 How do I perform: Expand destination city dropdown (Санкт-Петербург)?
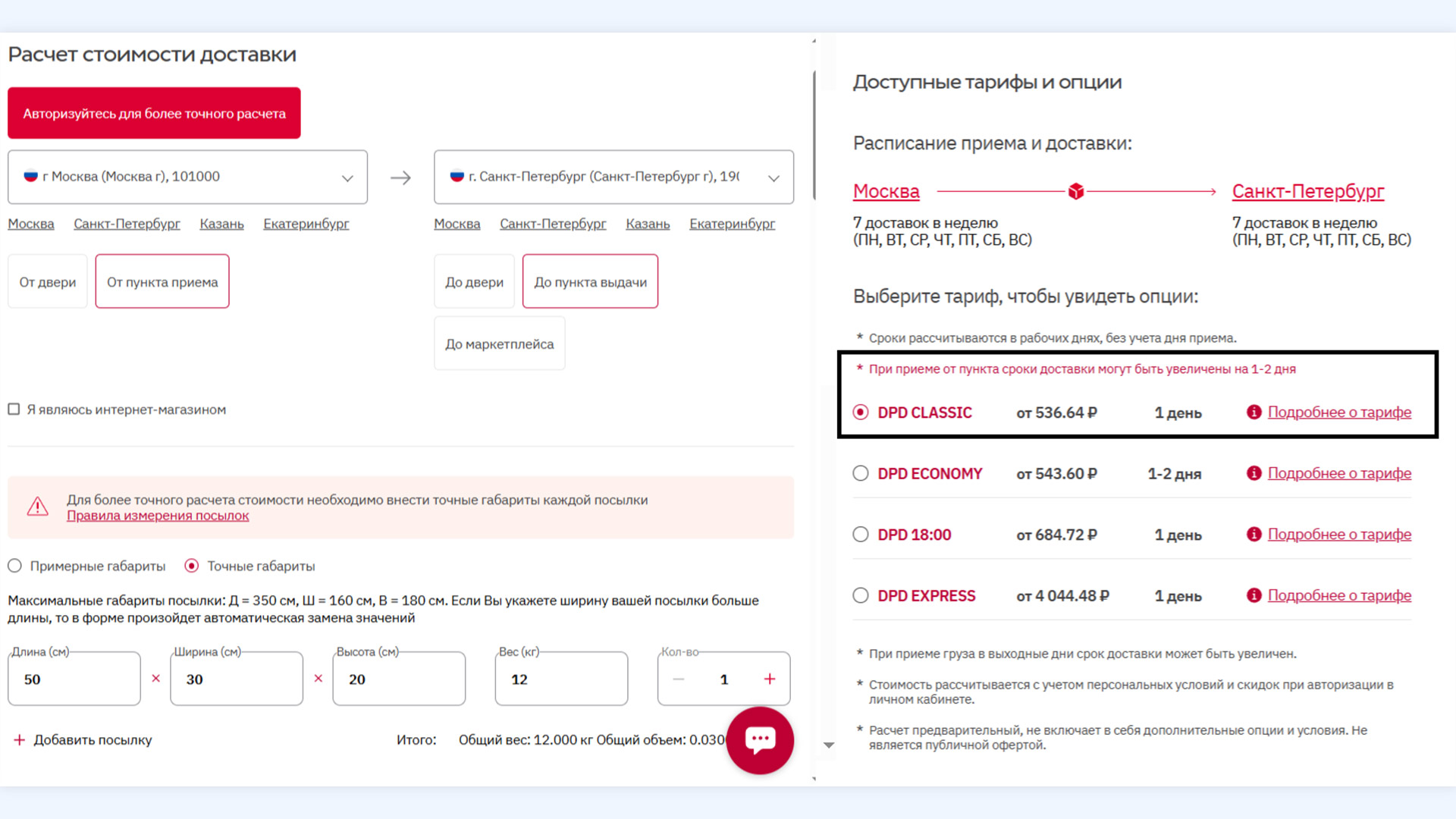point(773,178)
